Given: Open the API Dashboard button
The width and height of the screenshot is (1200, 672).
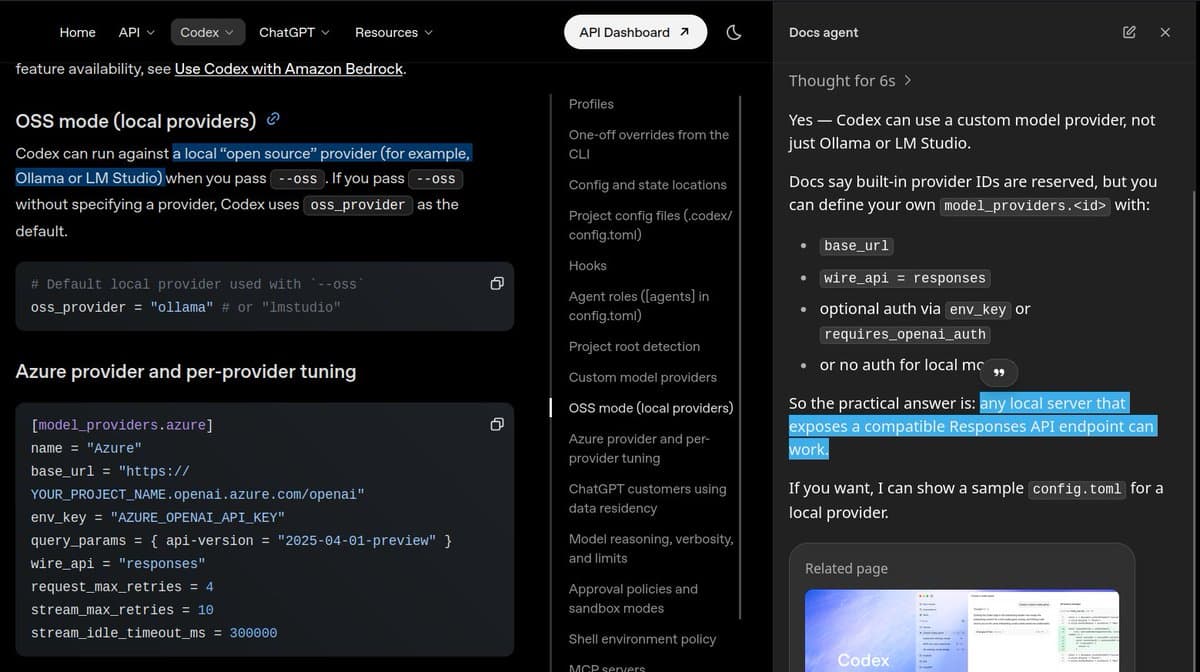Looking at the screenshot, I should pos(635,32).
